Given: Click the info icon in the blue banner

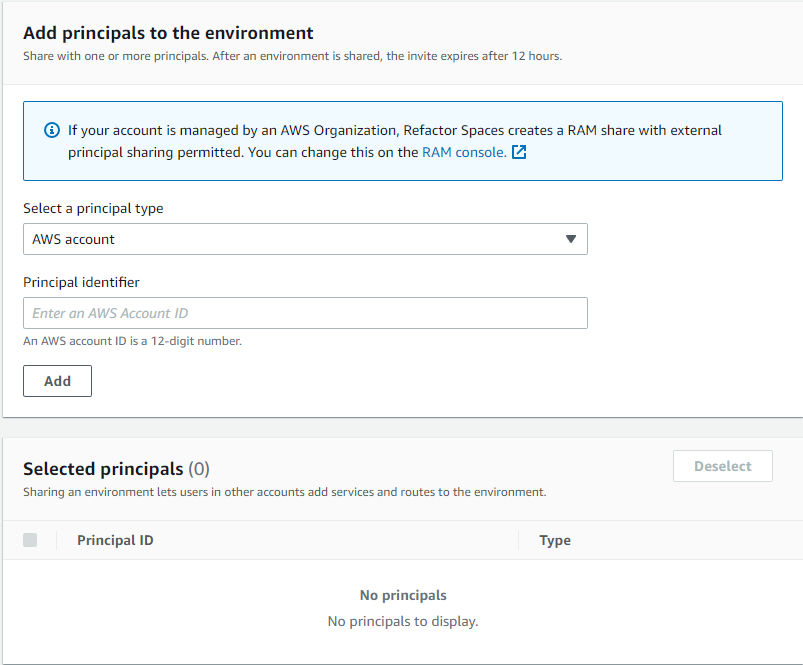Looking at the screenshot, I should tap(51, 130).
